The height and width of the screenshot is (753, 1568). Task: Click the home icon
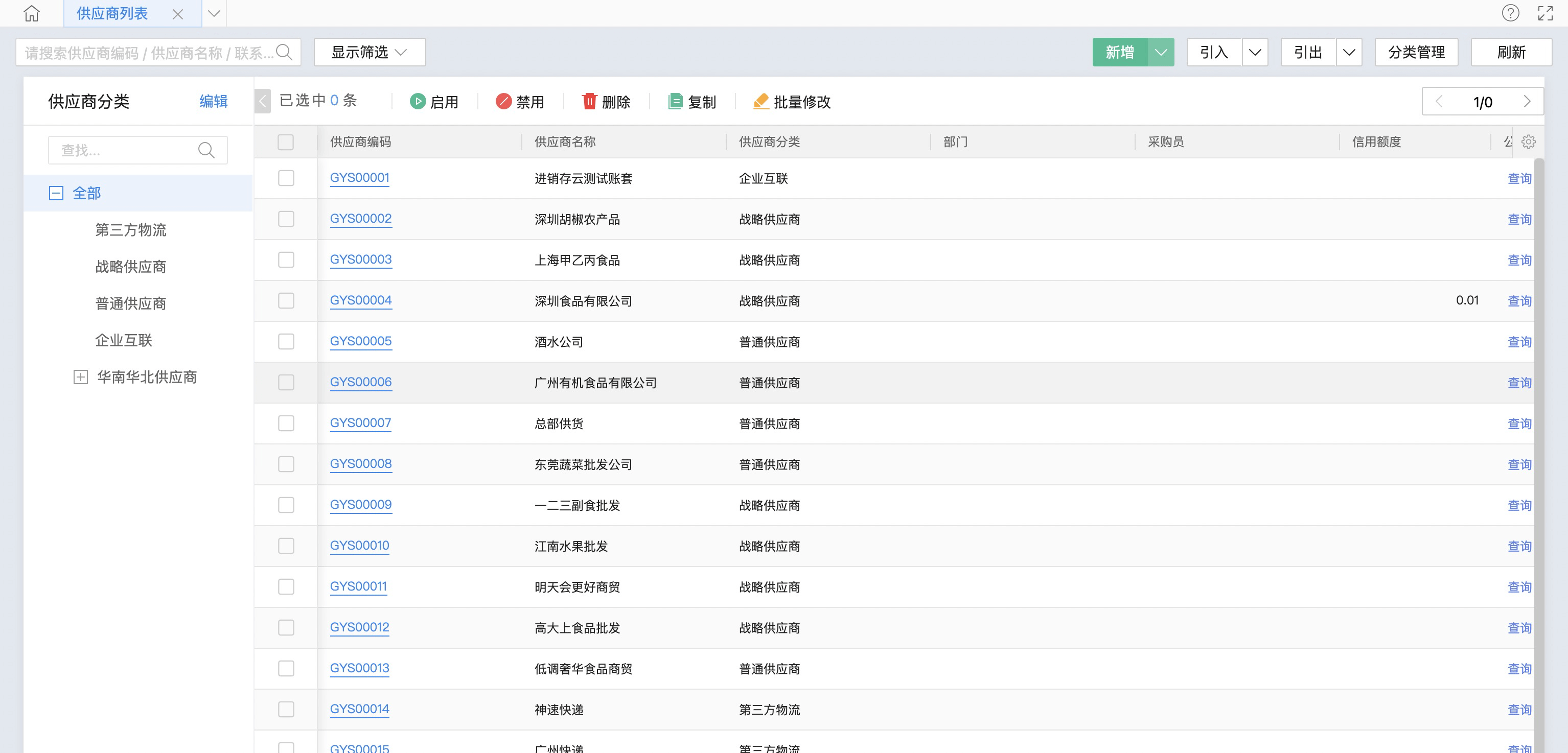point(31,13)
